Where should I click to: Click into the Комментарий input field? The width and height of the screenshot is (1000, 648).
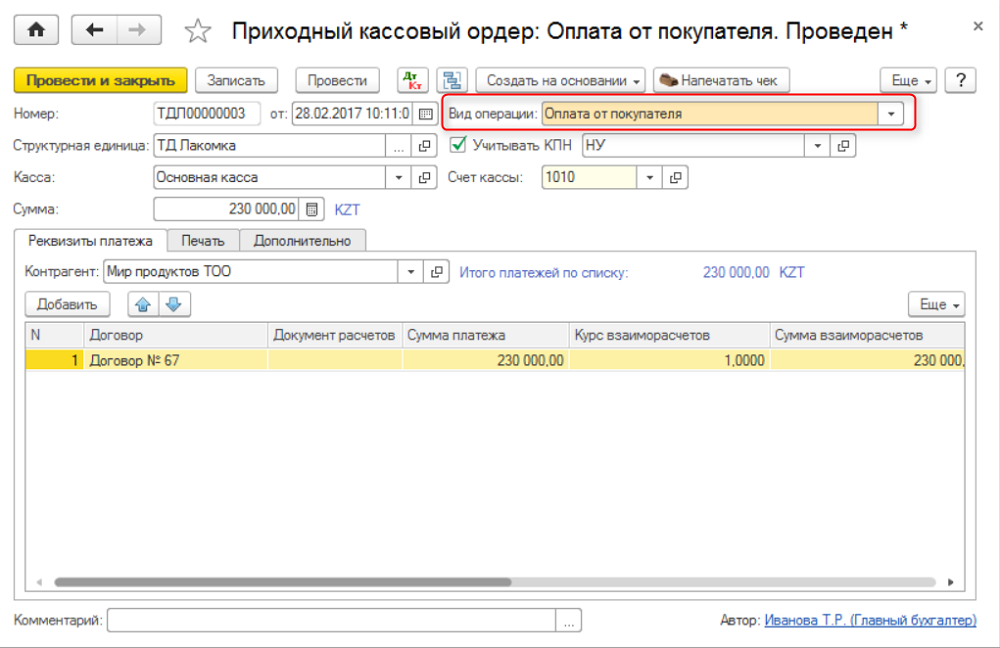pos(330,621)
